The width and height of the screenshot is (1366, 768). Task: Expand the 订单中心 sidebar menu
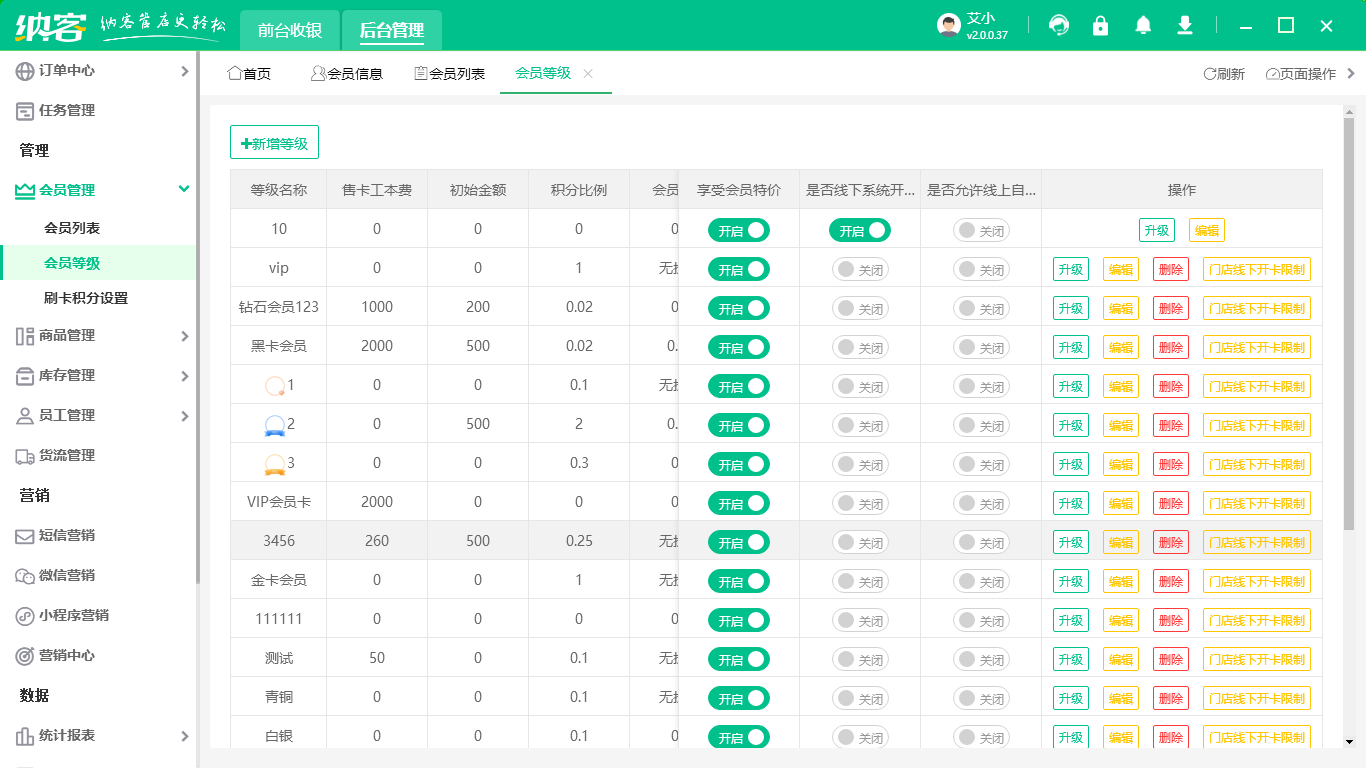(184, 71)
